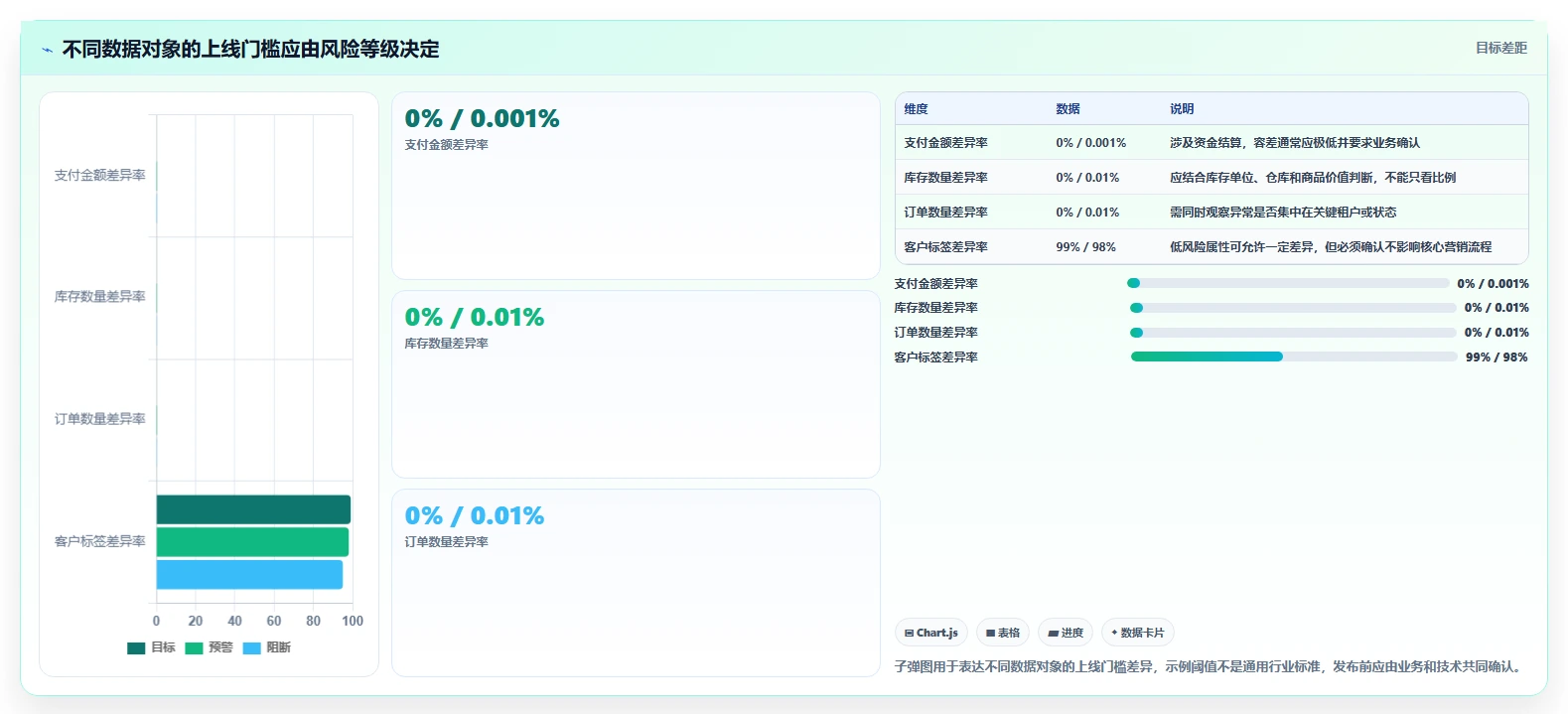This screenshot has width=1568, height=714.
Task: Click table value 0% / 0.001%
Action: click(1090, 143)
